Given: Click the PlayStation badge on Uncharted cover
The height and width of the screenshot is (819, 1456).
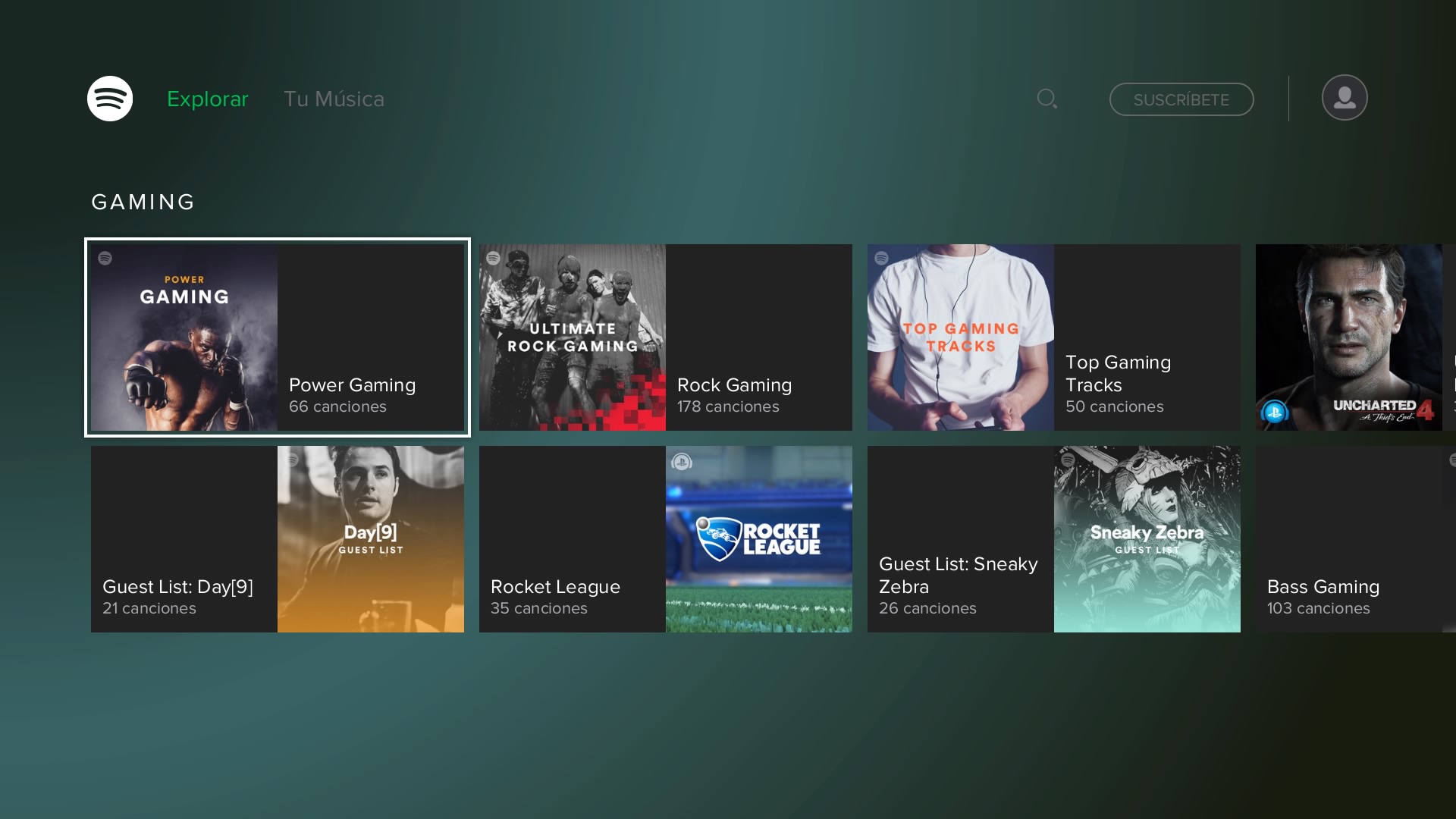Looking at the screenshot, I should (x=1275, y=413).
